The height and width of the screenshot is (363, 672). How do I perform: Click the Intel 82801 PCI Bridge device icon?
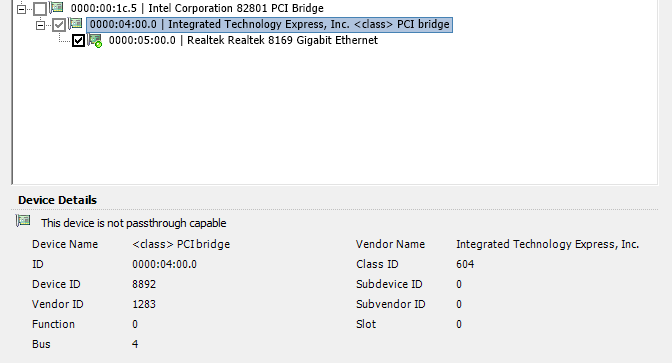coord(57,7)
